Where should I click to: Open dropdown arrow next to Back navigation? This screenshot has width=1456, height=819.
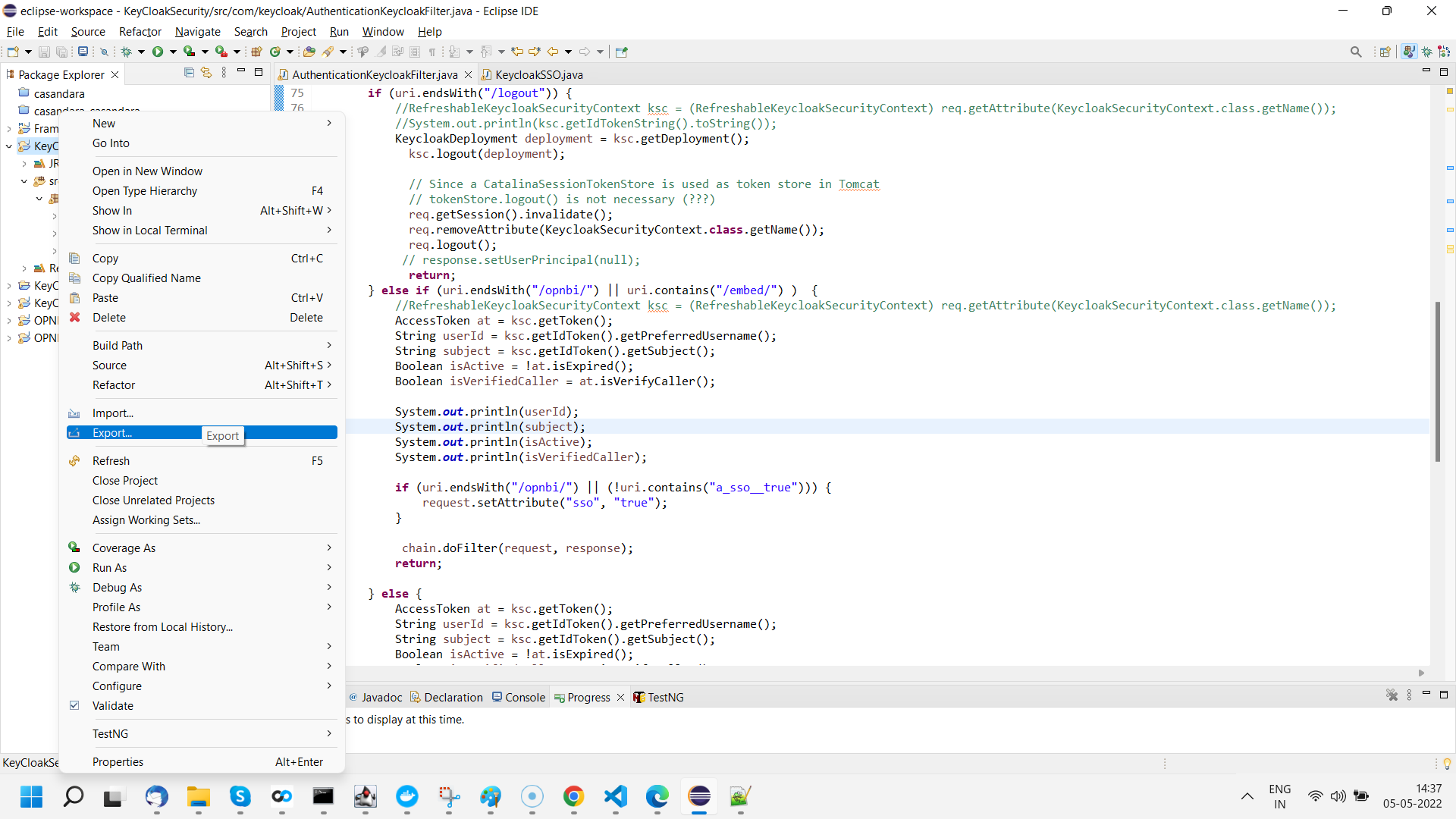[568, 52]
